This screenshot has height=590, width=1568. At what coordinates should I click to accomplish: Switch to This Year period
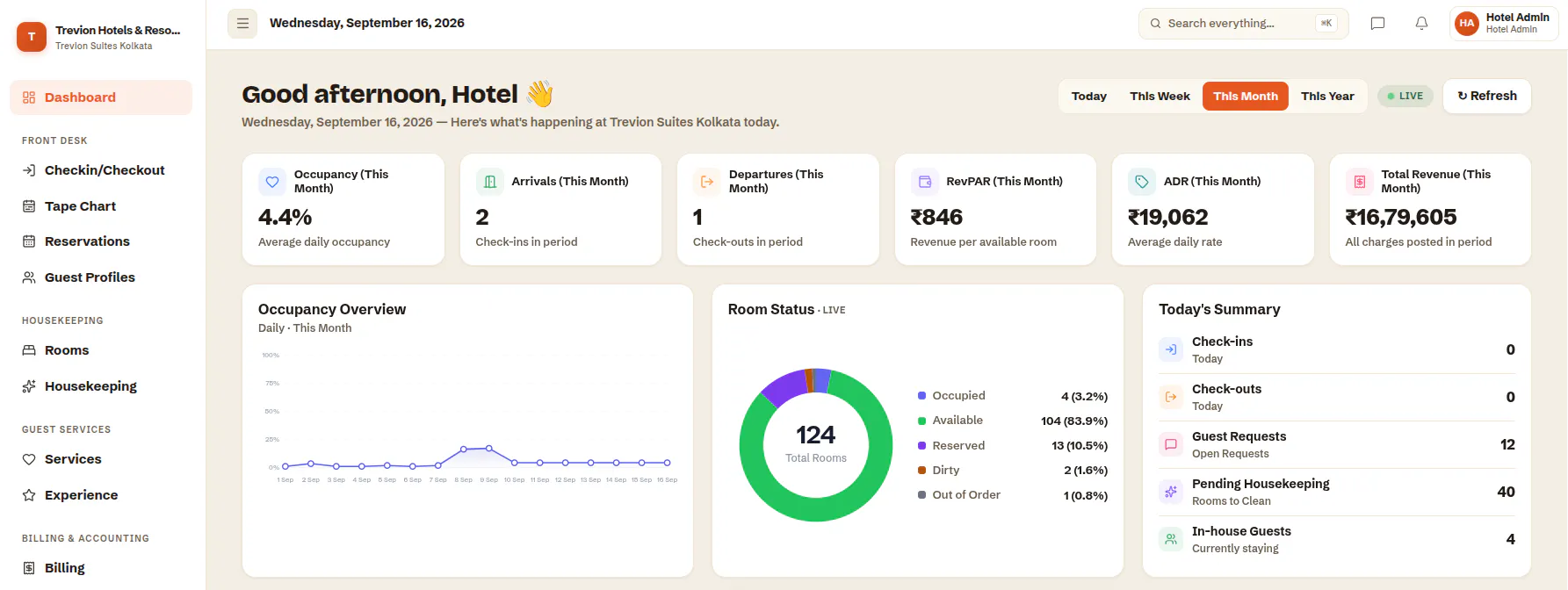point(1327,97)
